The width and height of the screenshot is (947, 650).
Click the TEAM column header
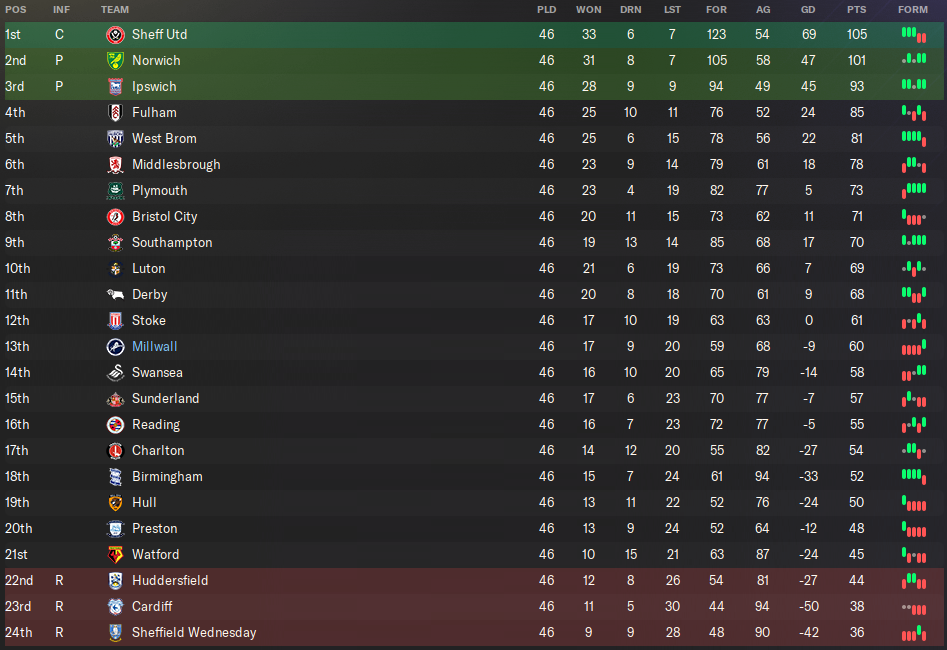tap(115, 9)
